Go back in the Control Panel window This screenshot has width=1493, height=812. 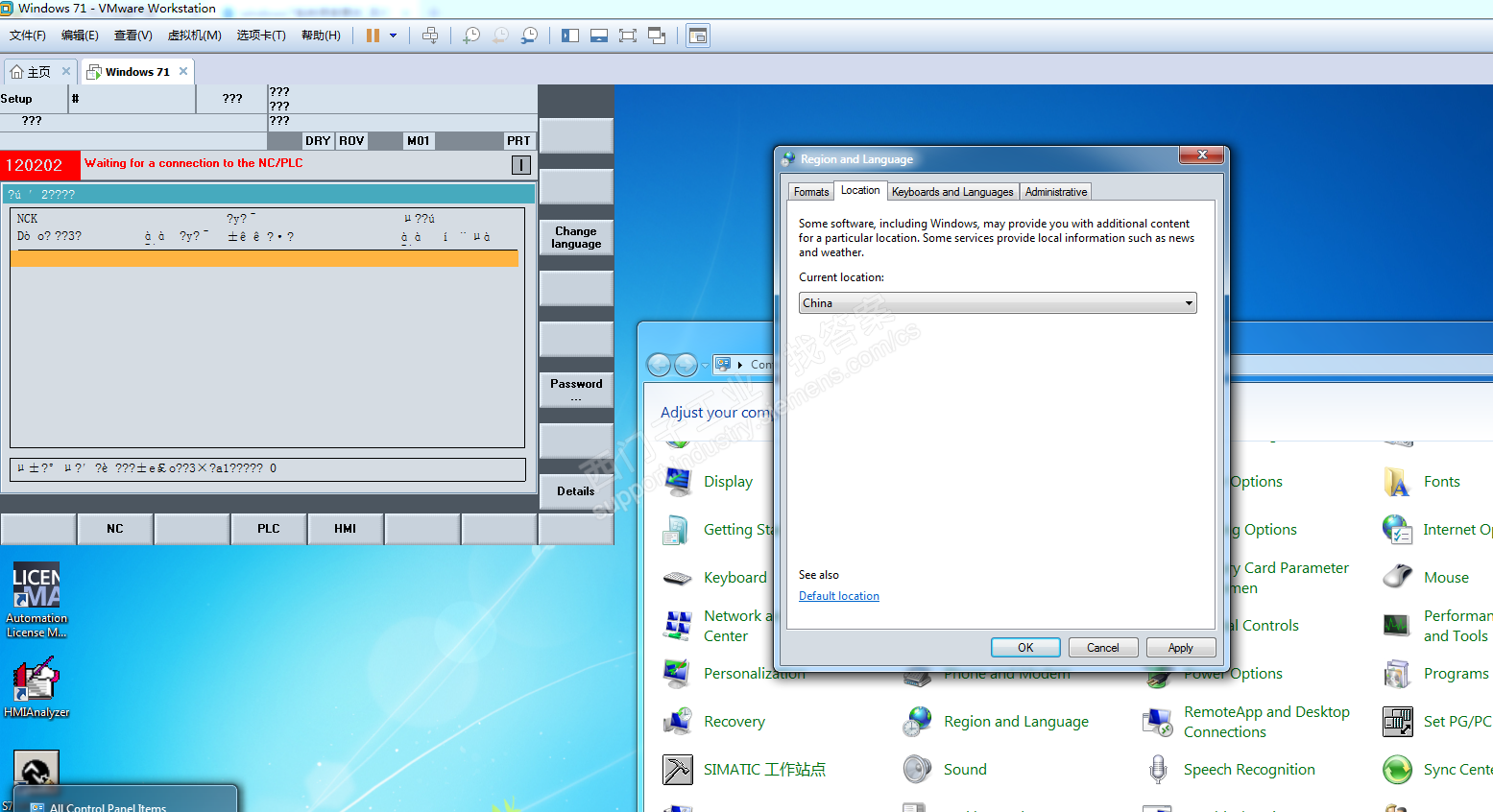660,365
